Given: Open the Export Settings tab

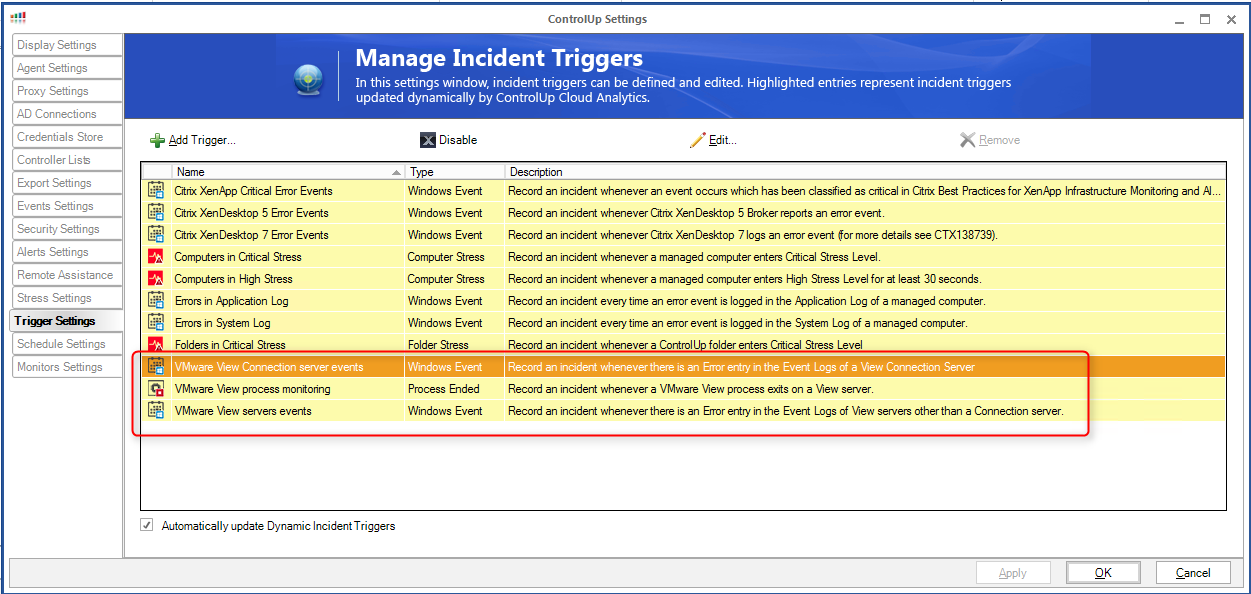Looking at the screenshot, I should point(67,183).
